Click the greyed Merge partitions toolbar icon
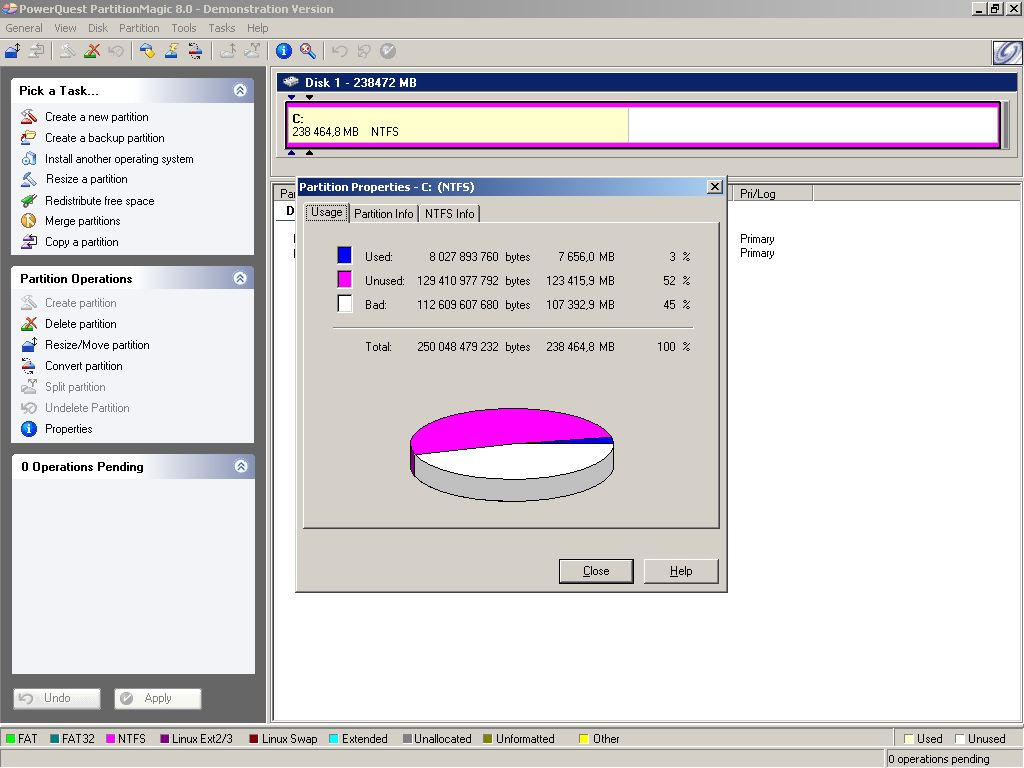 click(227, 51)
